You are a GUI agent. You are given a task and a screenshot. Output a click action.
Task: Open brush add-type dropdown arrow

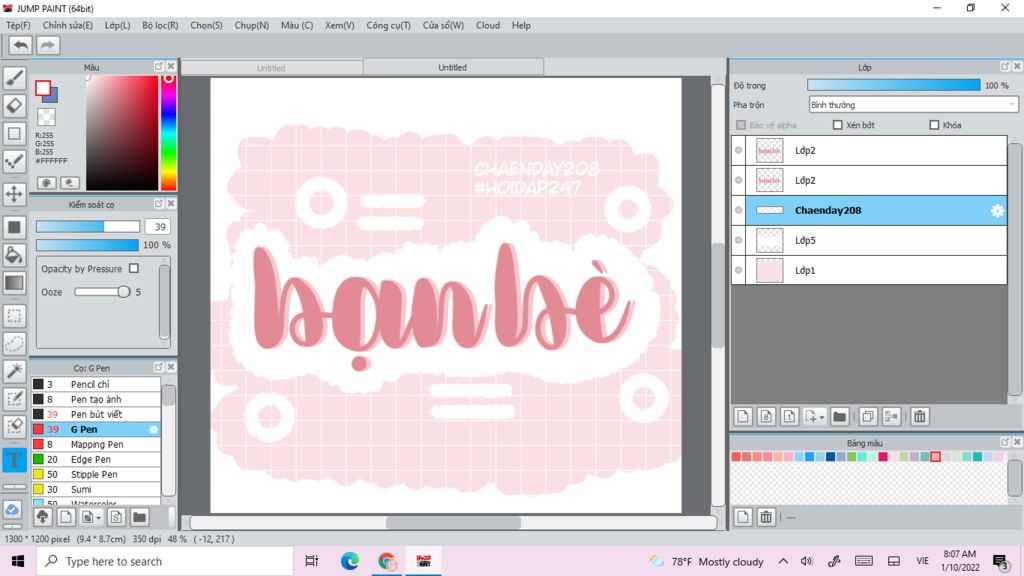pyautogui.click(x=98, y=518)
